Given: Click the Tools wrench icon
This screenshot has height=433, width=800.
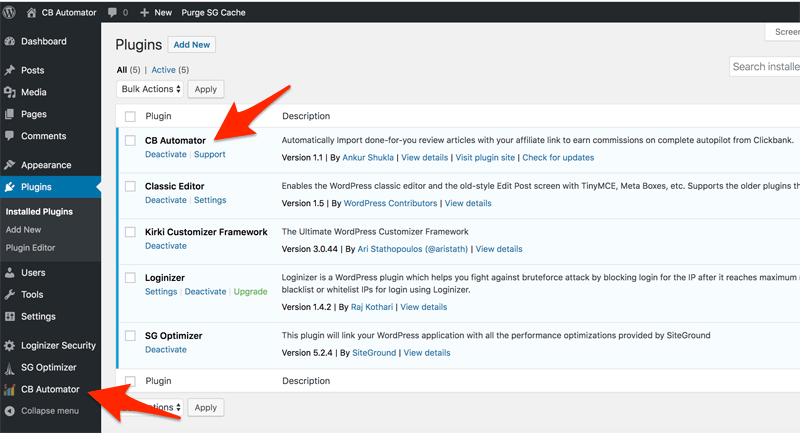Looking at the screenshot, I should point(10,295).
